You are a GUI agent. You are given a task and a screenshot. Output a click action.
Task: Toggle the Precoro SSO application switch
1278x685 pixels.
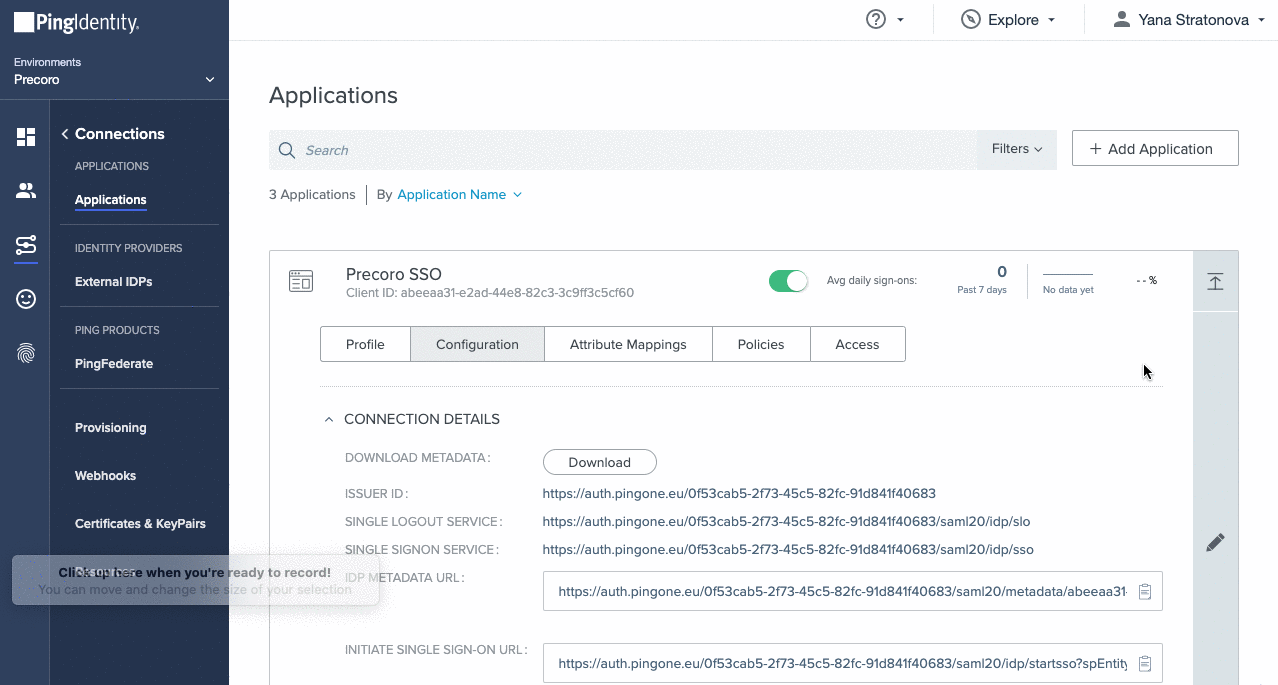click(x=788, y=281)
